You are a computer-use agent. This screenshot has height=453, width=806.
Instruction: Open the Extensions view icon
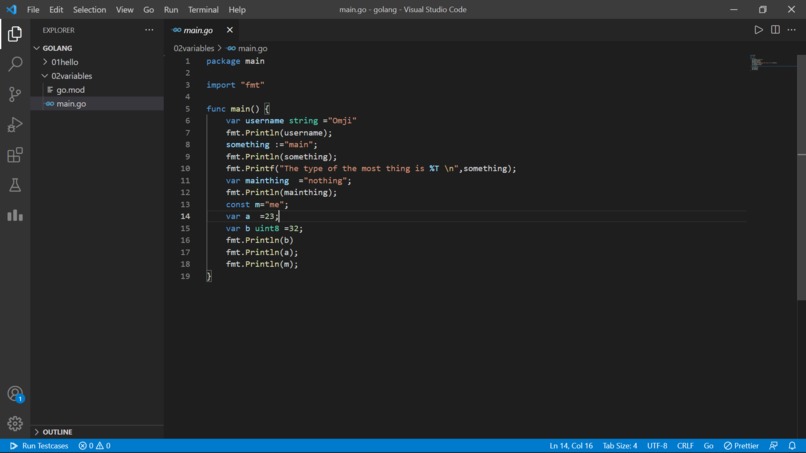[x=15, y=155]
